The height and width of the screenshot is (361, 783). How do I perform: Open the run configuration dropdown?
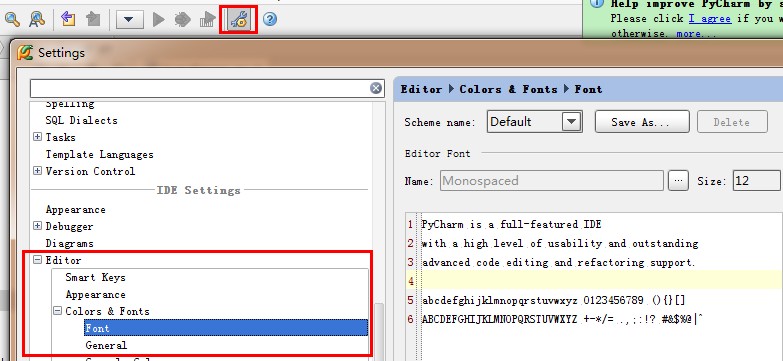coord(129,20)
